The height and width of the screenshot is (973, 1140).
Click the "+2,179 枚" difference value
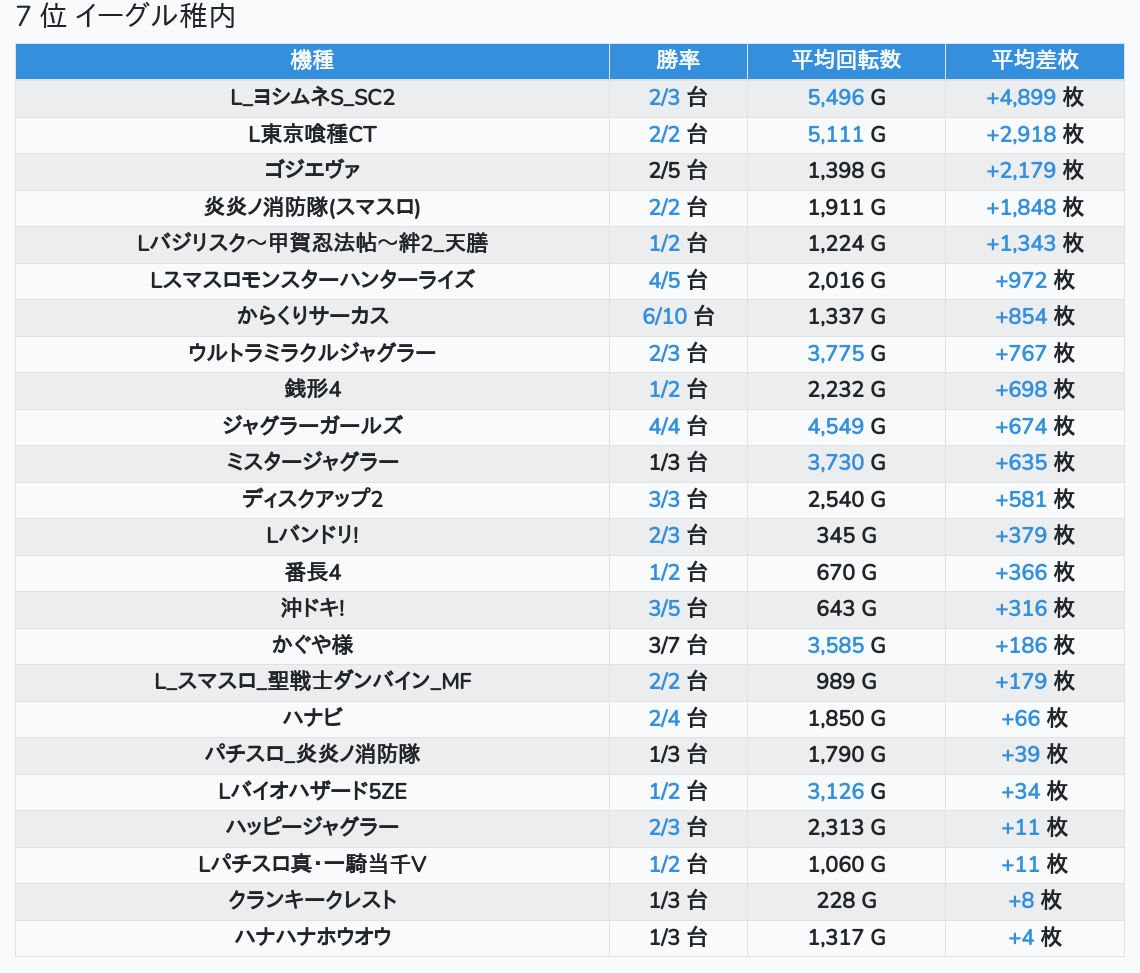(x=1035, y=171)
